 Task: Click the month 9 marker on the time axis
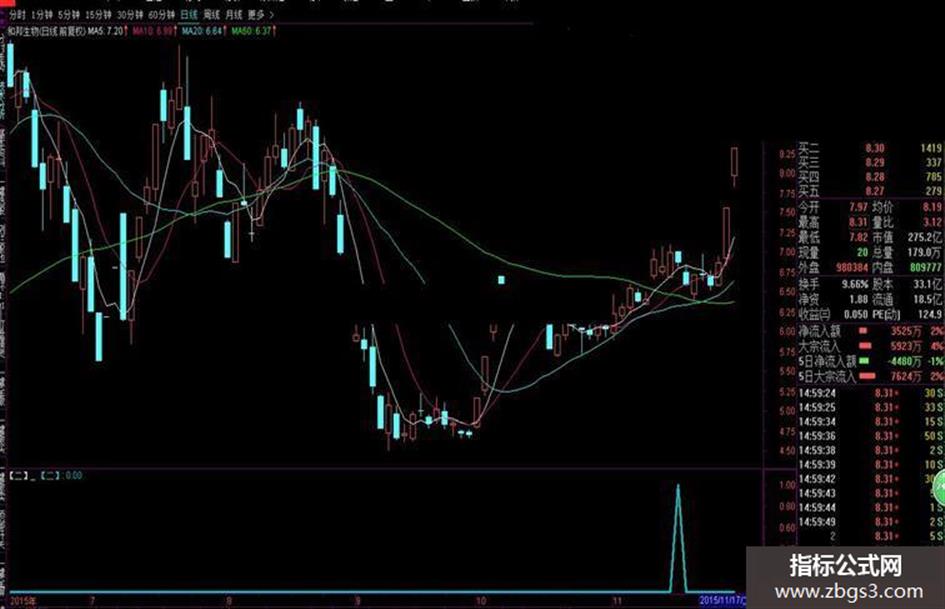(357, 601)
